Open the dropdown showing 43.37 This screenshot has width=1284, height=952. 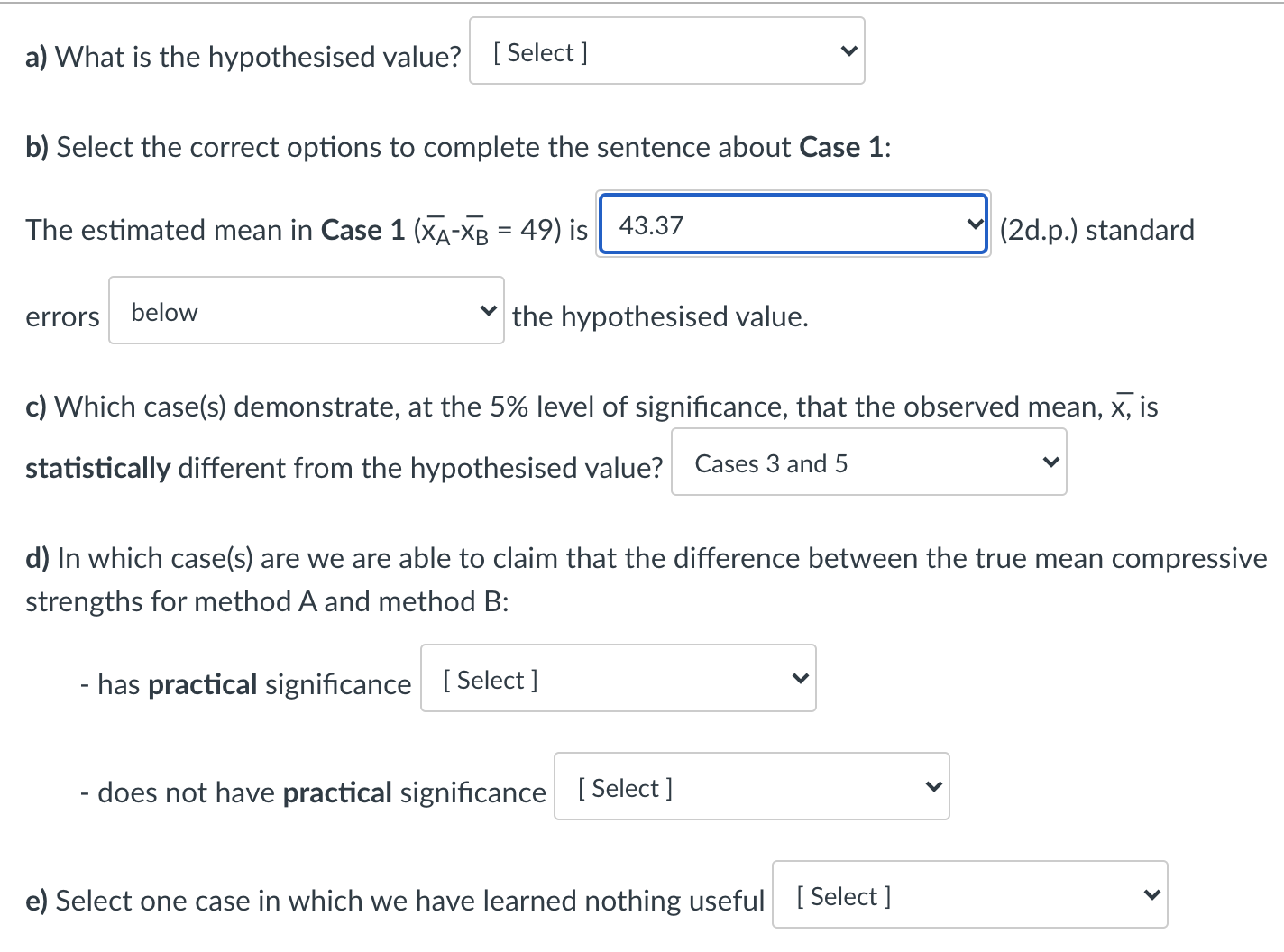coord(793,224)
